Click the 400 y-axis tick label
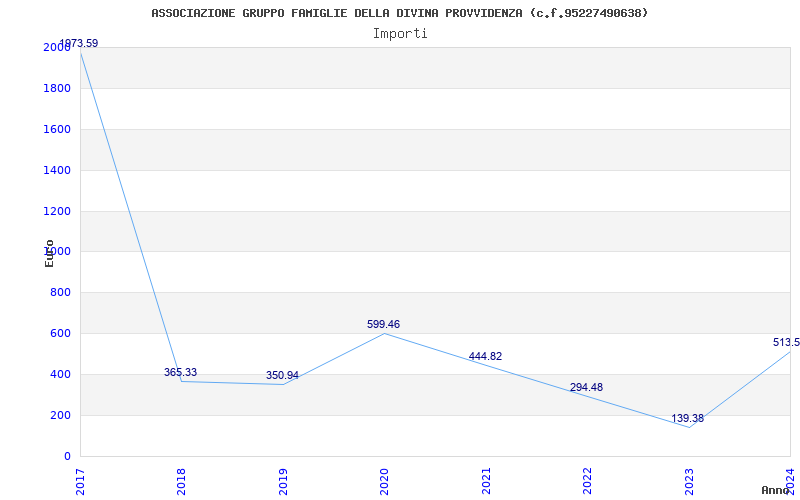This screenshot has height=500, width=800. 60,375
